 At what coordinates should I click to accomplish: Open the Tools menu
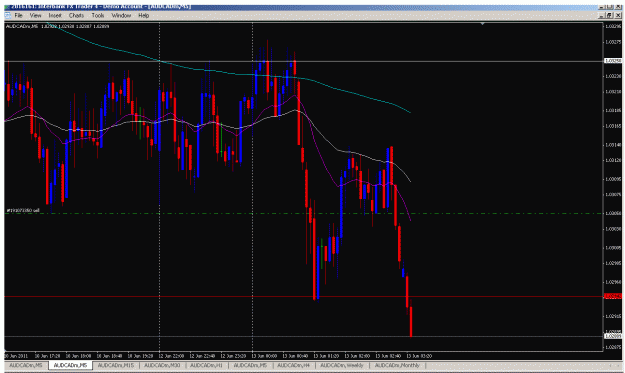98,16
